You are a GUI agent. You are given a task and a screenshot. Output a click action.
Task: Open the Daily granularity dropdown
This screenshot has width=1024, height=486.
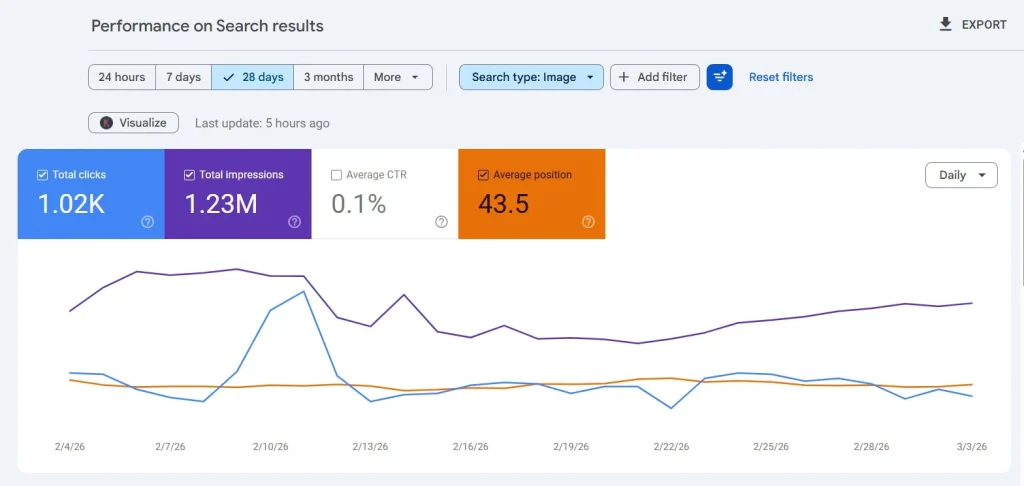click(x=961, y=175)
